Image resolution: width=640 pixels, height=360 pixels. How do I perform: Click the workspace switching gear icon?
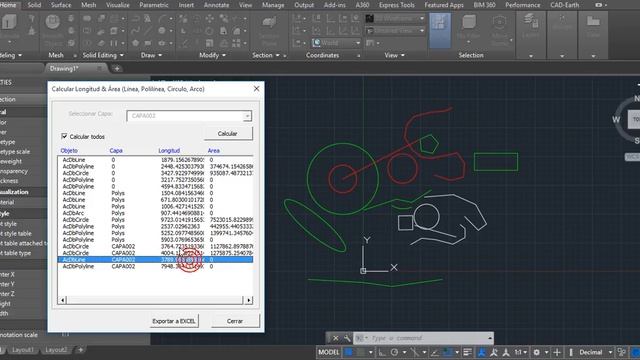536,352
